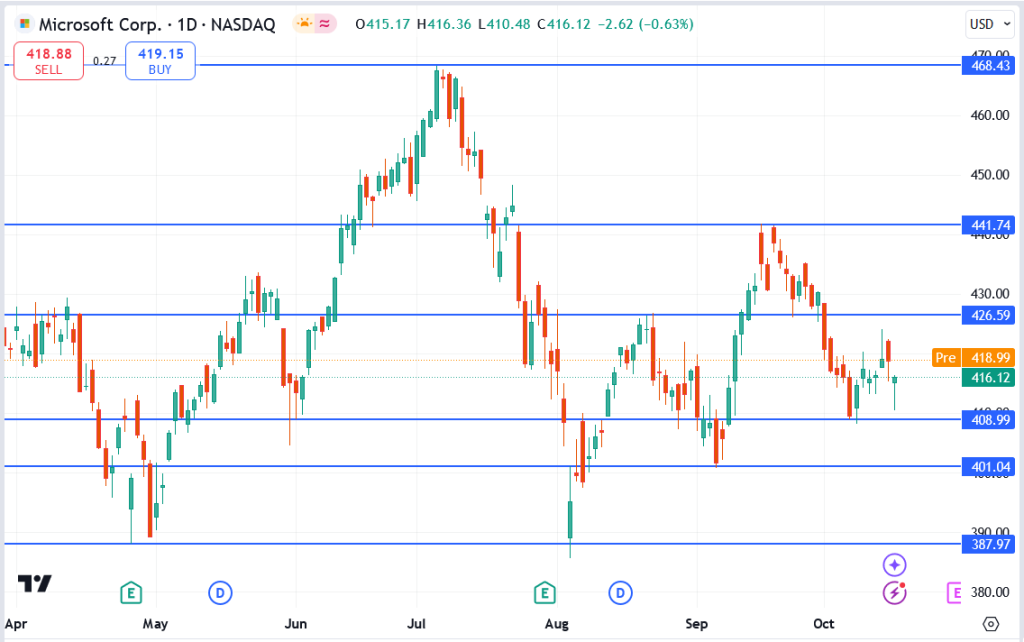Image resolution: width=1024 pixels, height=642 pixels.
Task: Open the late July earnings E marker
Action: pyautogui.click(x=545, y=593)
